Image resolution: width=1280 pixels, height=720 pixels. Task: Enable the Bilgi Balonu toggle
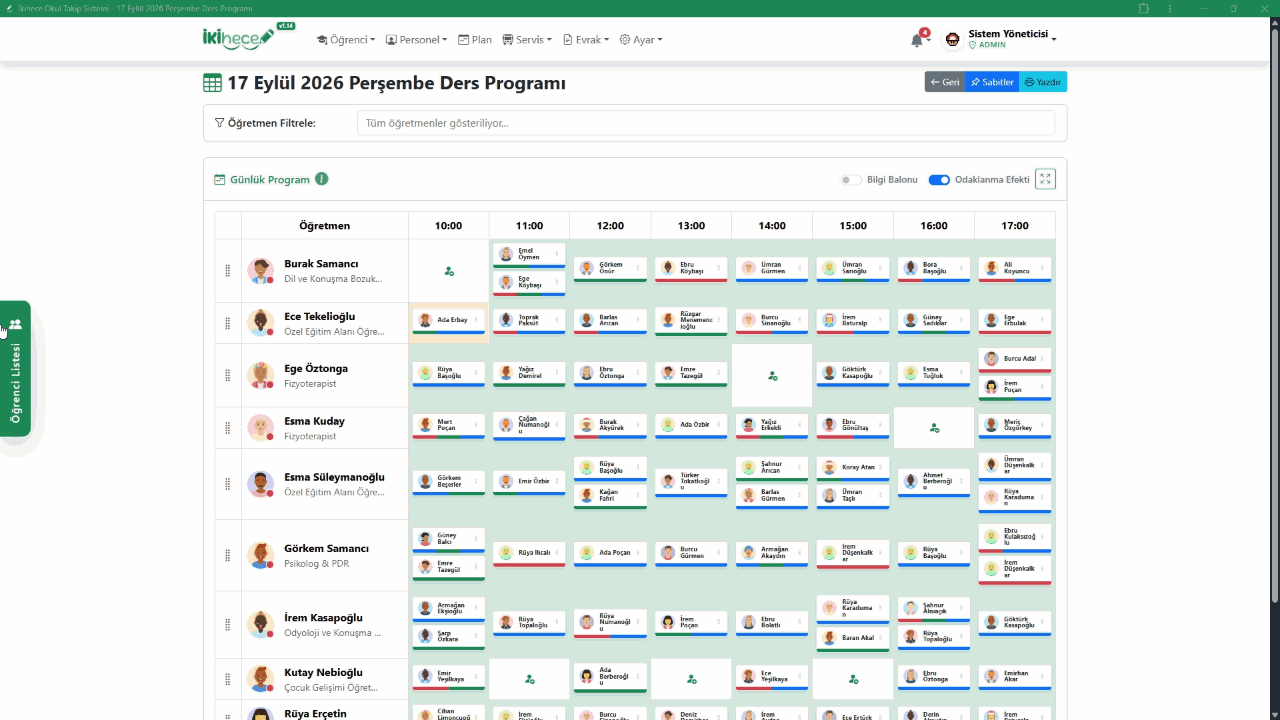click(850, 180)
